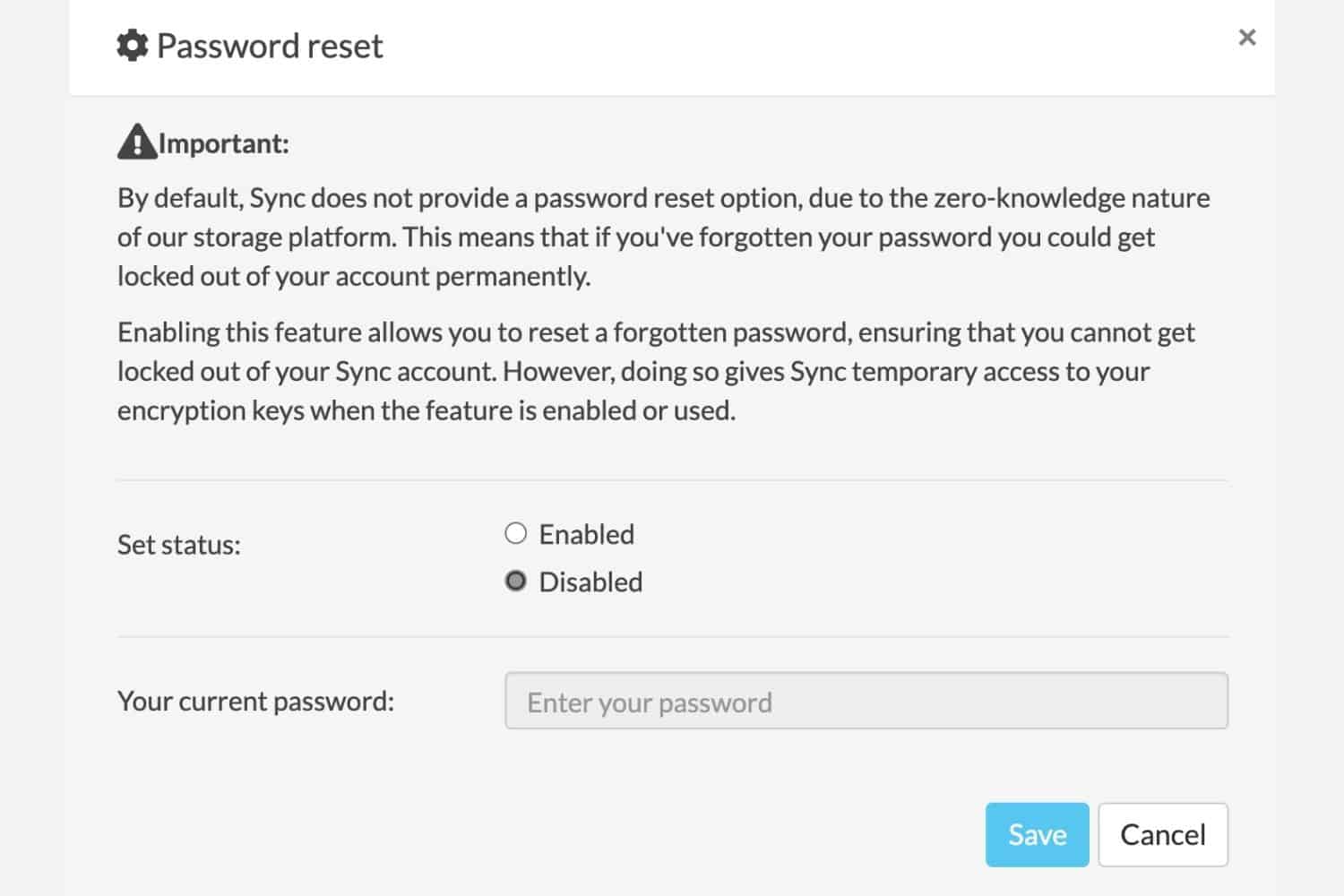1344x896 pixels.
Task: Select the Disabled radio button
Action: pyautogui.click(x=516, y=582)
